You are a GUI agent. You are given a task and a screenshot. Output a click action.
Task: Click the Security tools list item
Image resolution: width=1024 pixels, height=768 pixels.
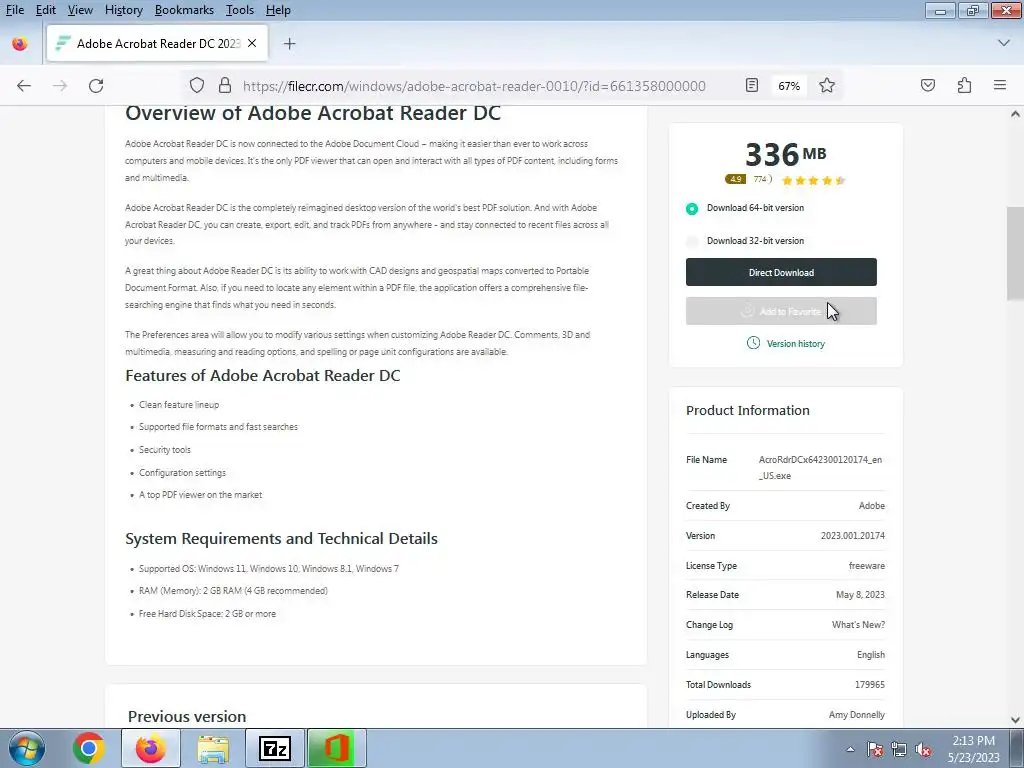tap(165, 450)
